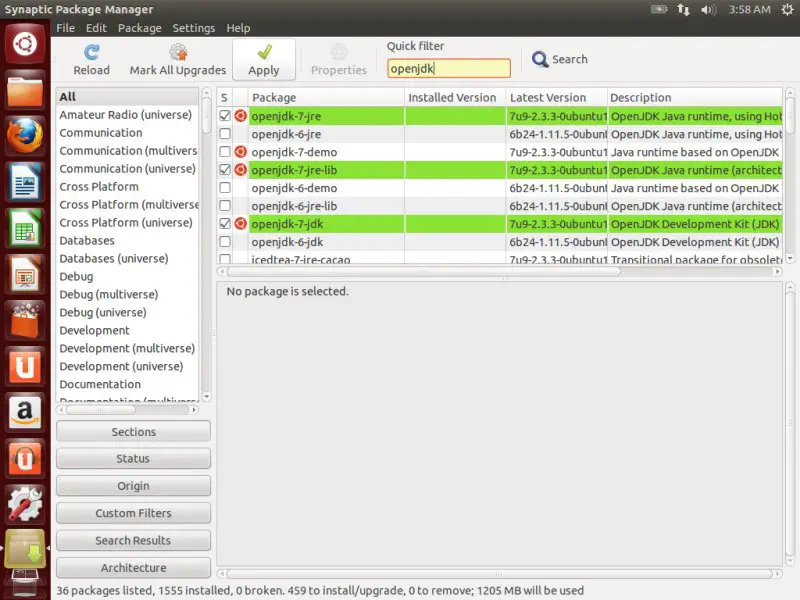This screenshot has height=600, width=800.
Task: Open the Edit menu
Action: pos(96,28)
